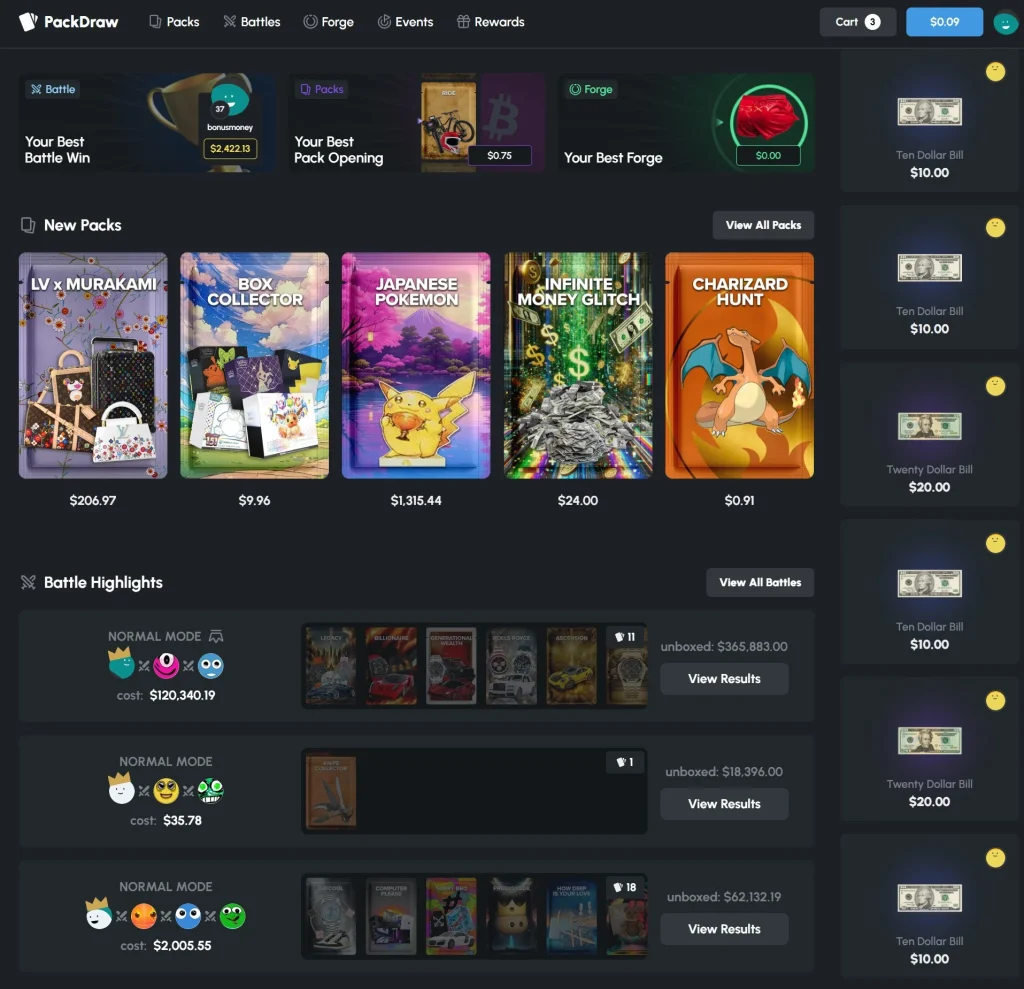Select the green frog avatar in the $2,005.55 battle
The image size is (1024, 989).
point(232,916)
